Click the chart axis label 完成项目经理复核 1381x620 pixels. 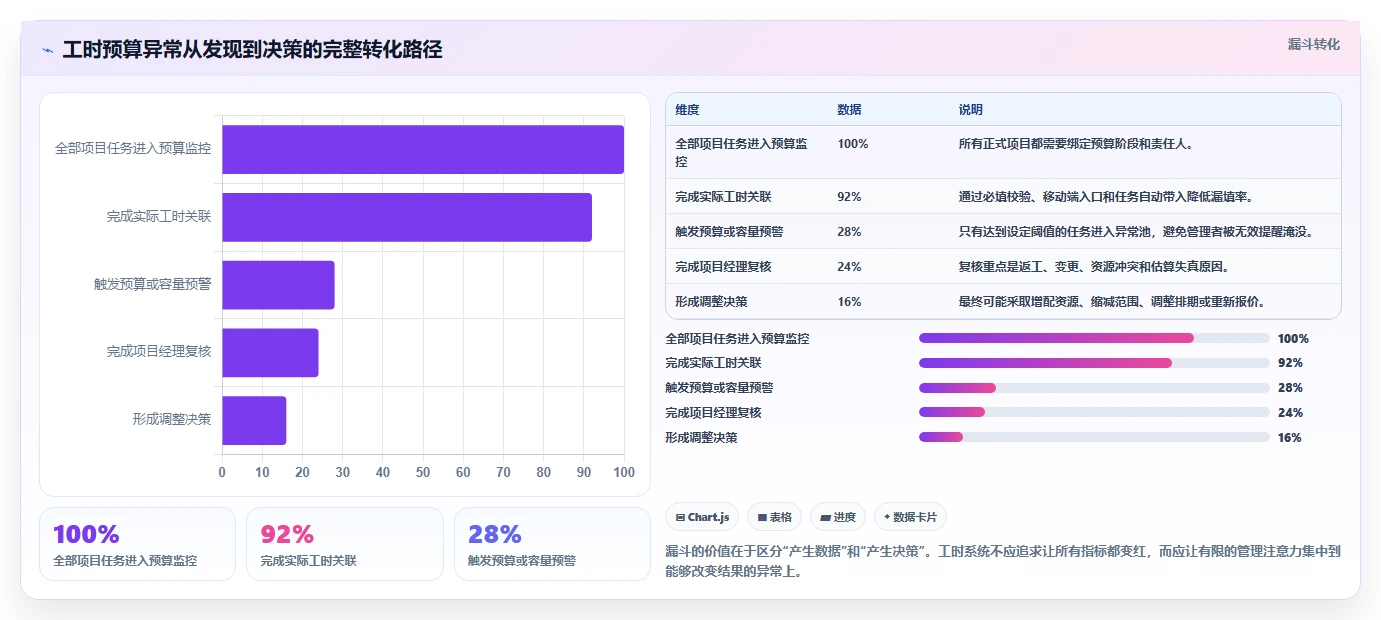pyautogui.click(x=159, y=352)
